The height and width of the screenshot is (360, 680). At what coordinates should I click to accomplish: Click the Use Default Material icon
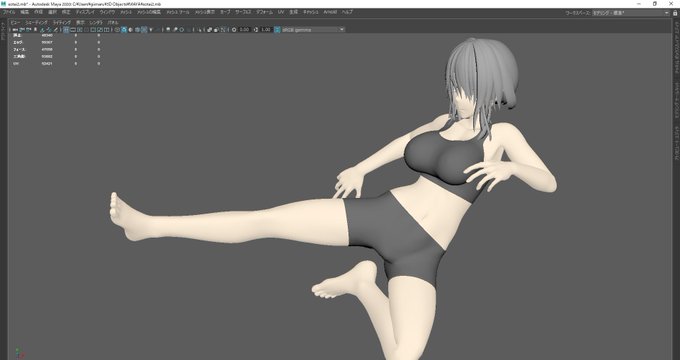click(x=131, y=29)
